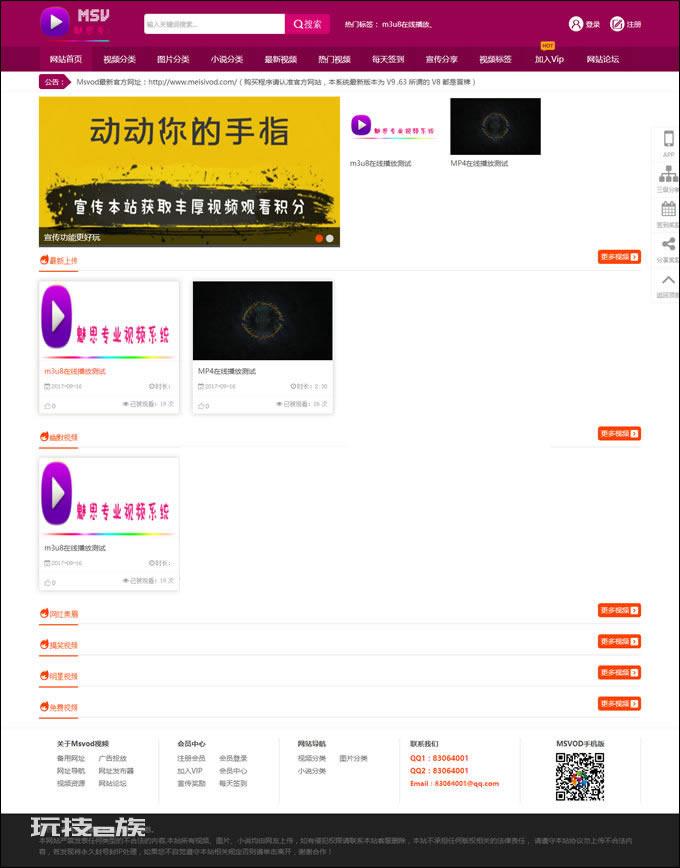Viewport: 680px width, 868px height.
Task: Click footer link 图片分类
Action: pos(353,758)
